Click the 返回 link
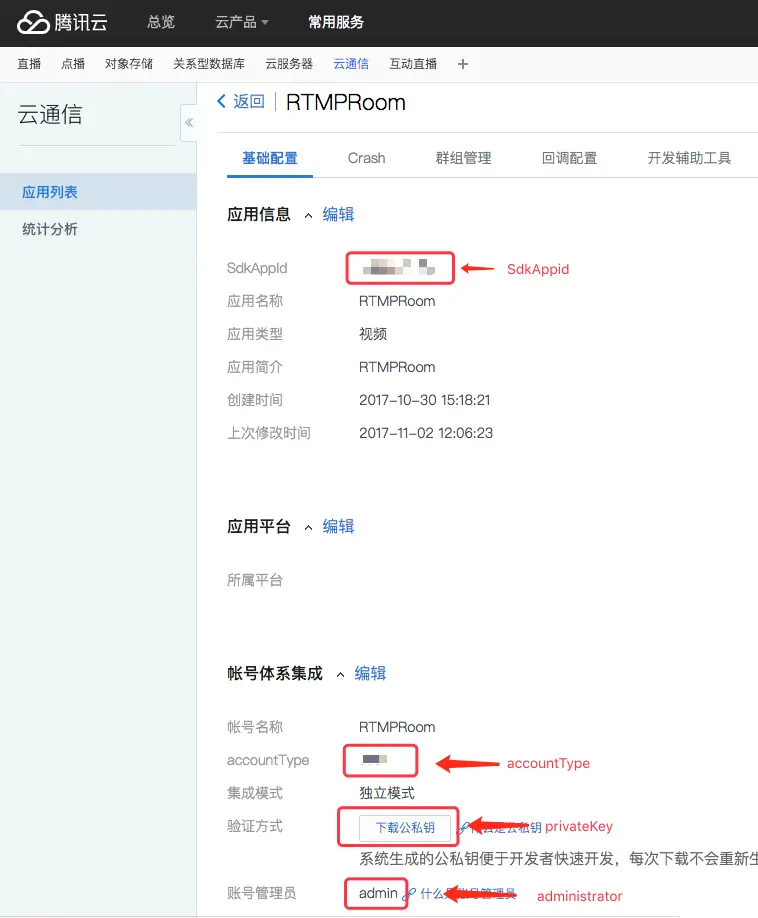This screenshot has height=918, width=758. click(x=249, y=101)
